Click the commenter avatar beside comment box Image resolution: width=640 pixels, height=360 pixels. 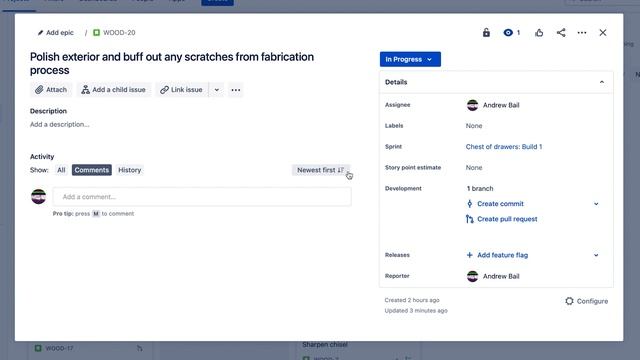point(39,196)
